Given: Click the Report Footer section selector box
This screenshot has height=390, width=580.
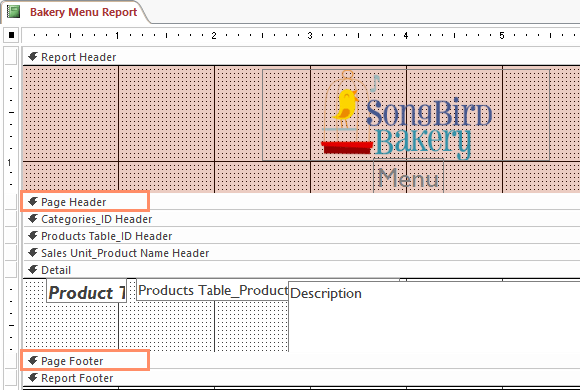Looking at the screenshot, I should [11, 378].
